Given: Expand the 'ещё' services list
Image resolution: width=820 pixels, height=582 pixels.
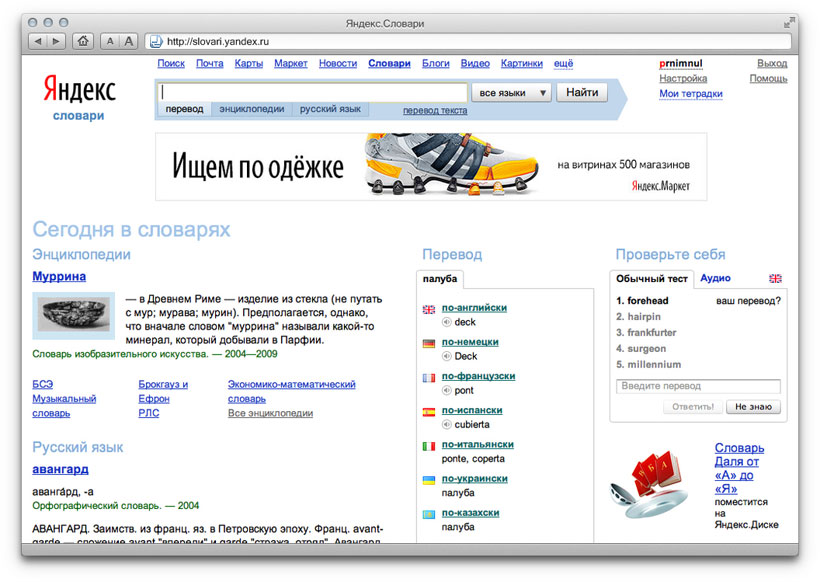Looking at the screenshot, I should tap(562, 62).
